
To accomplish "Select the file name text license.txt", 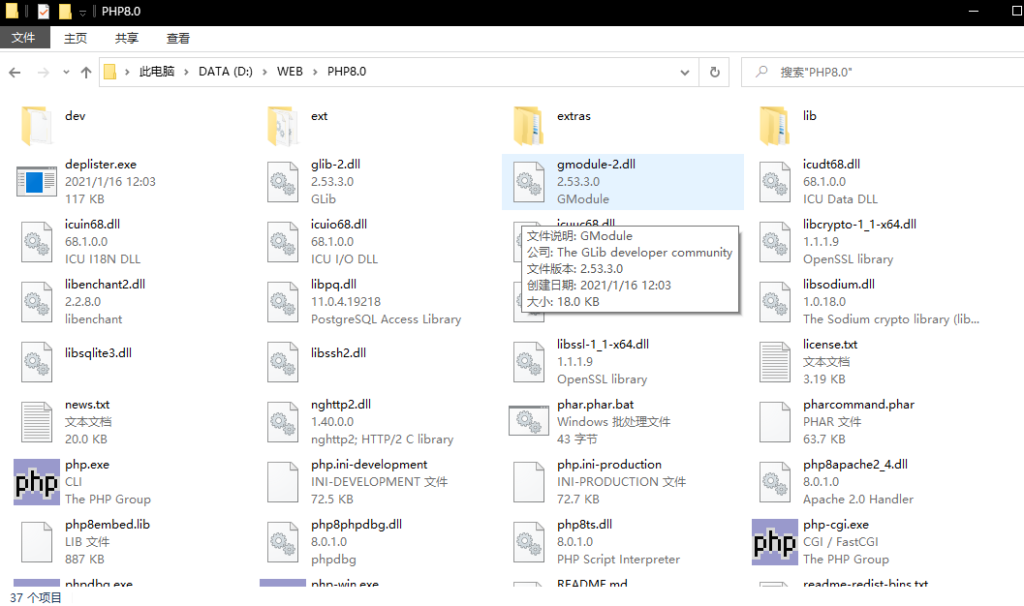I will [830, 345].
